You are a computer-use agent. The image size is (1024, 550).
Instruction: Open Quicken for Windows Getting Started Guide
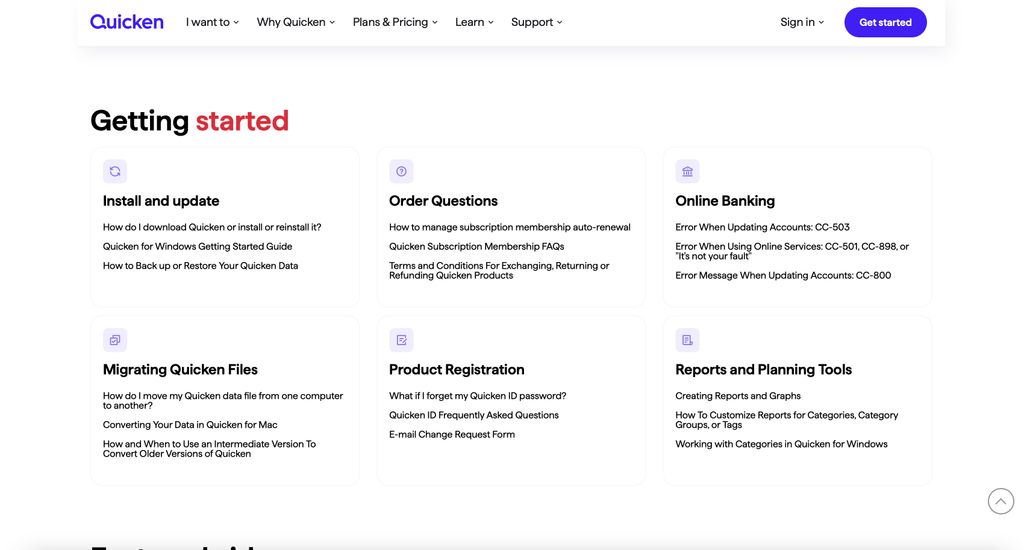point(198,246)
